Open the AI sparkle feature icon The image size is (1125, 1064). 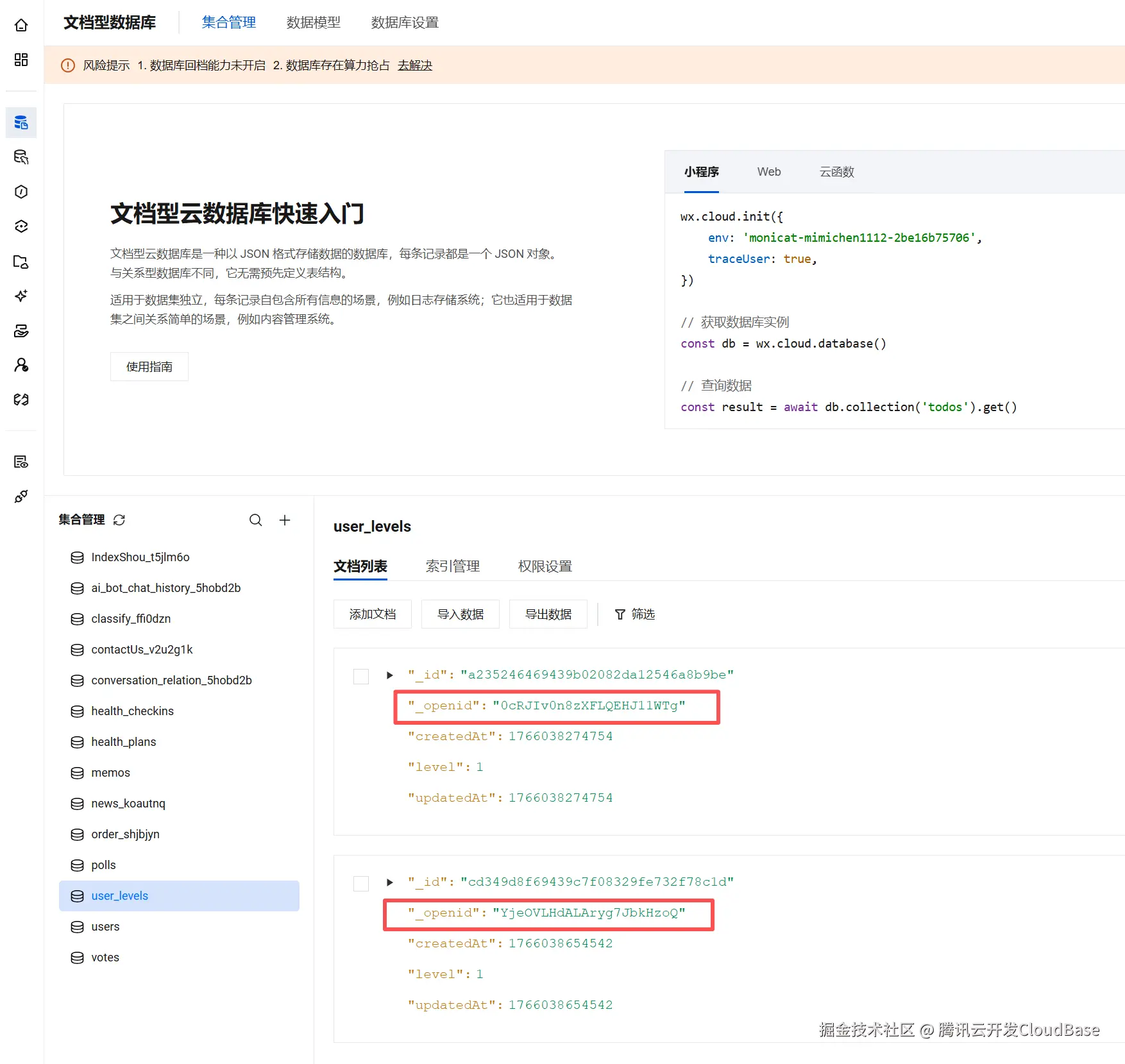[21, 296]
